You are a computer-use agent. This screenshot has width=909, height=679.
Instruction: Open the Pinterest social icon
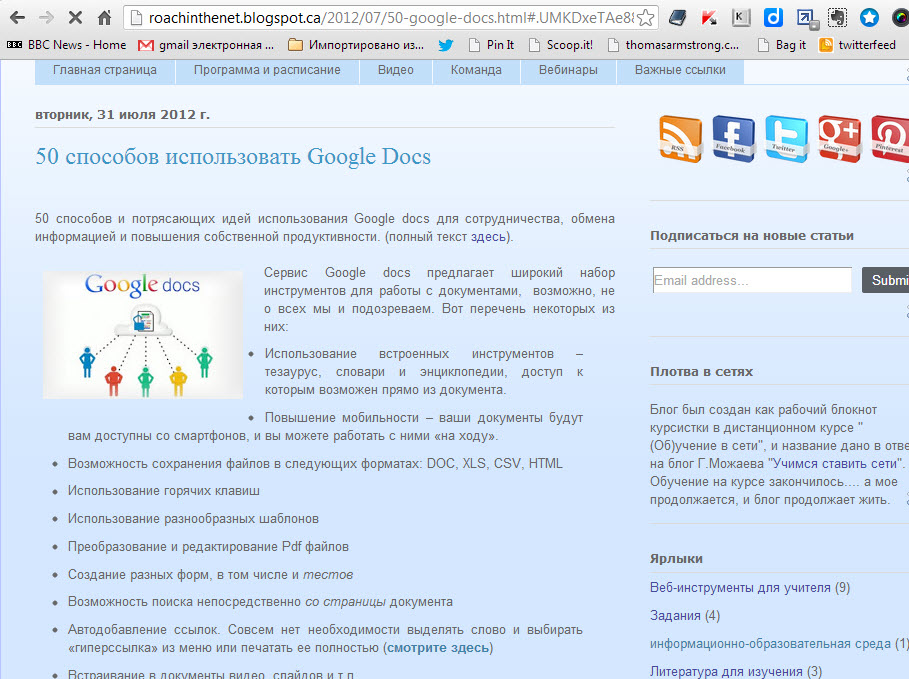pos(890,139)
